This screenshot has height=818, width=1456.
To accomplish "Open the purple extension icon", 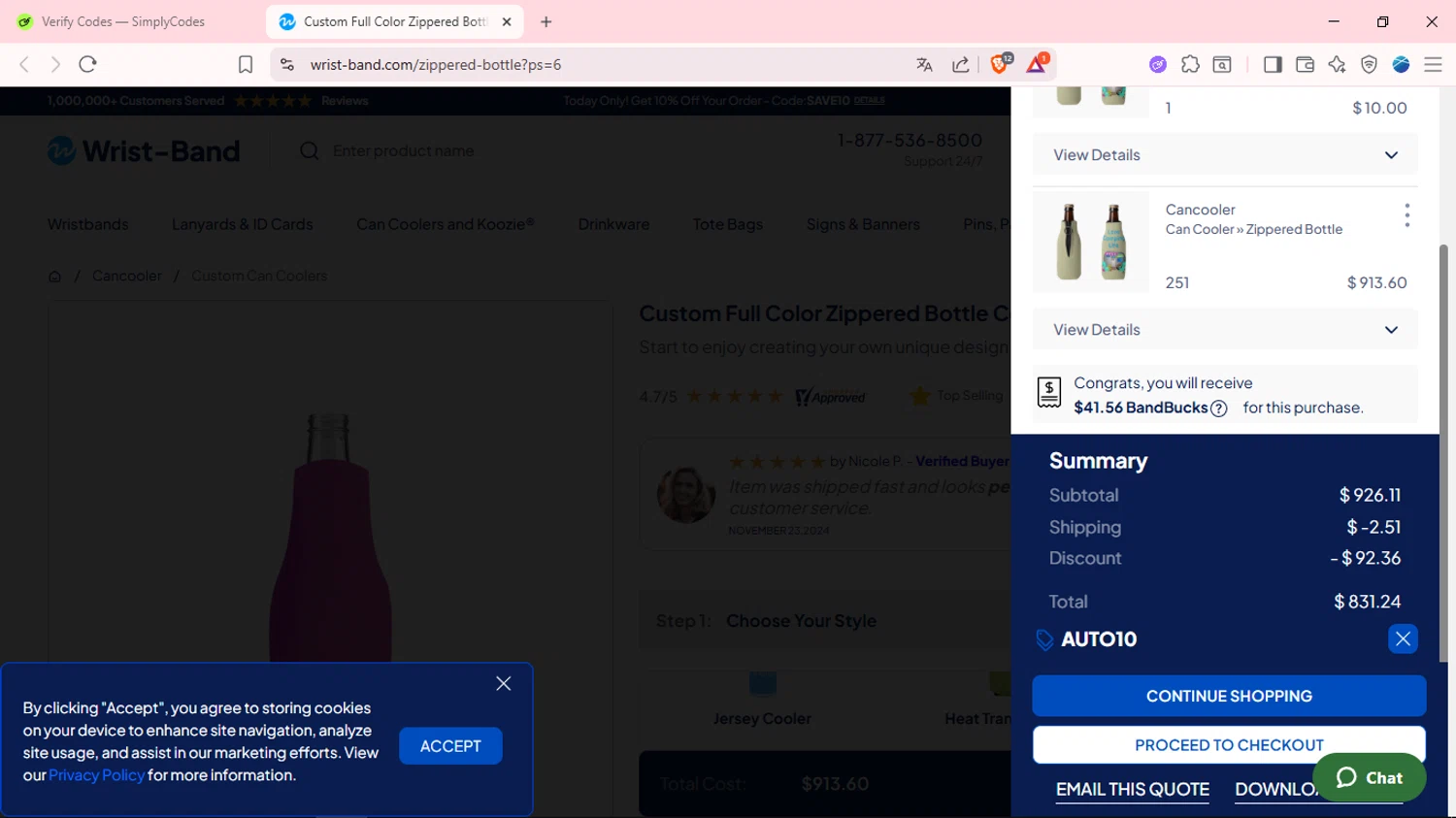I will tap(1157, 64).
